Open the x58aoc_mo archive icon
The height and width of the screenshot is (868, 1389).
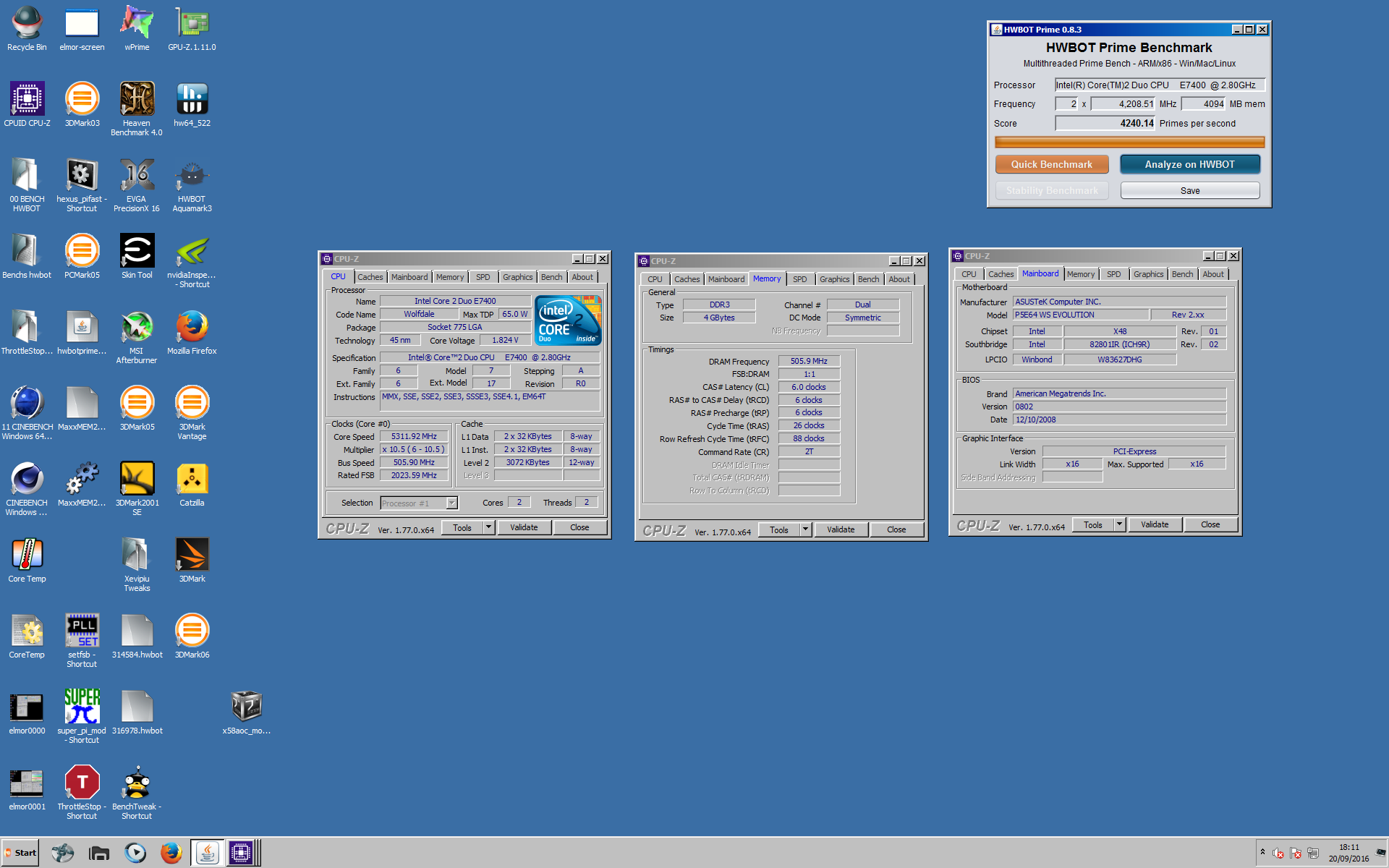[247, 712]
